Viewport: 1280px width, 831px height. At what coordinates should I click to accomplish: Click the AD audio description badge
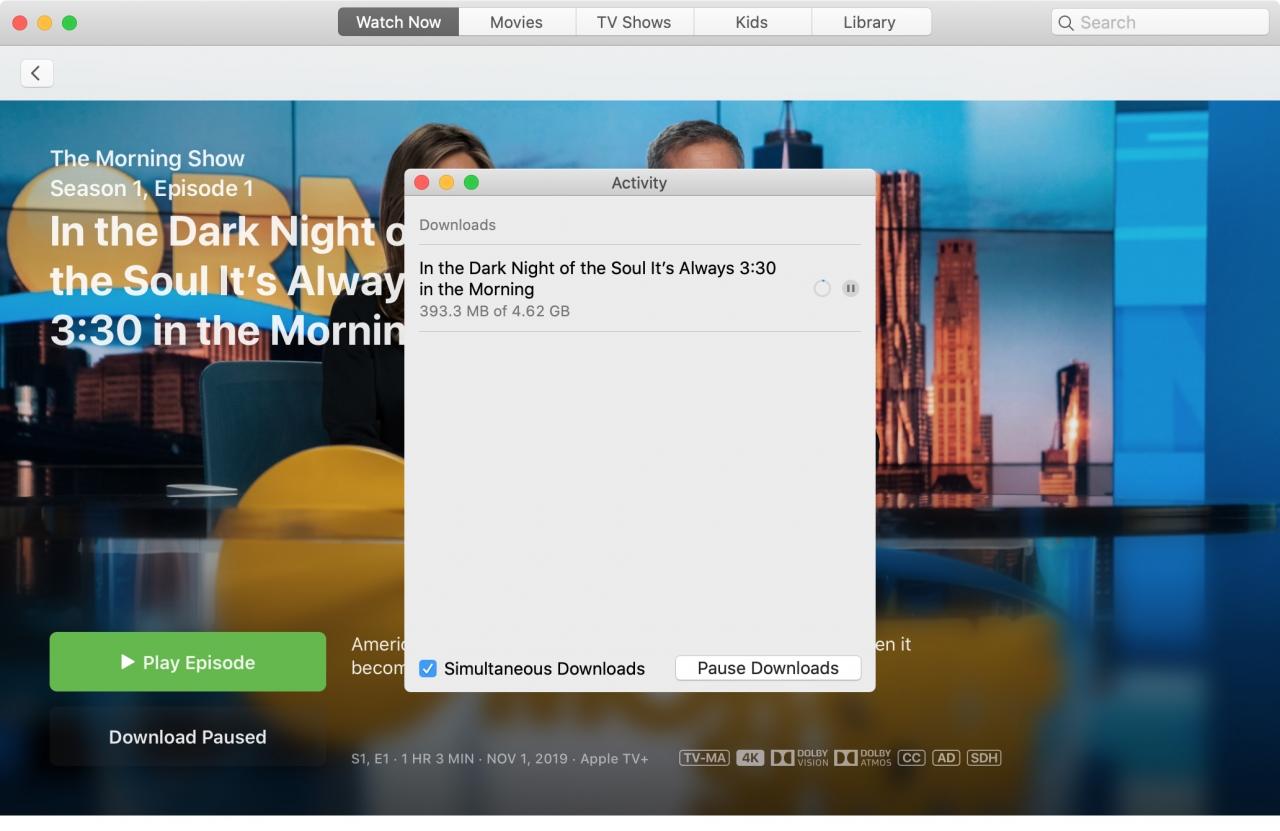946,758
